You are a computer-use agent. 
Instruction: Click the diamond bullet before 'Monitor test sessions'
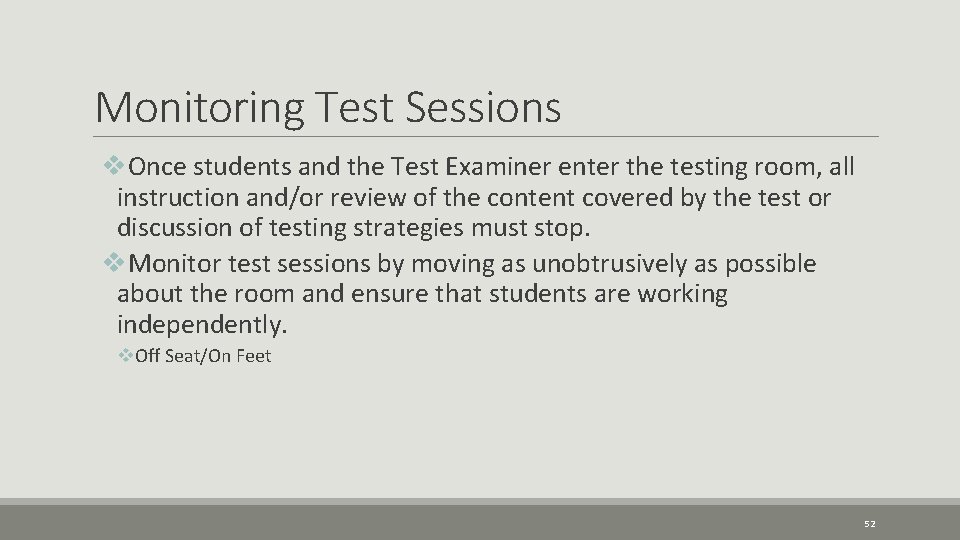point(120,264)
